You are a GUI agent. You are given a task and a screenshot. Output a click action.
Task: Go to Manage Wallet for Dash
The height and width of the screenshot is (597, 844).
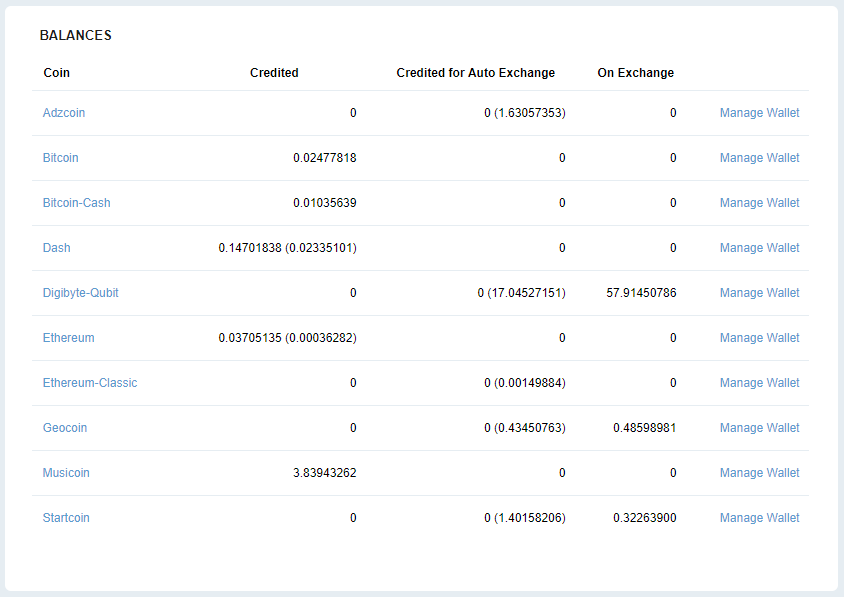[759, 248]
